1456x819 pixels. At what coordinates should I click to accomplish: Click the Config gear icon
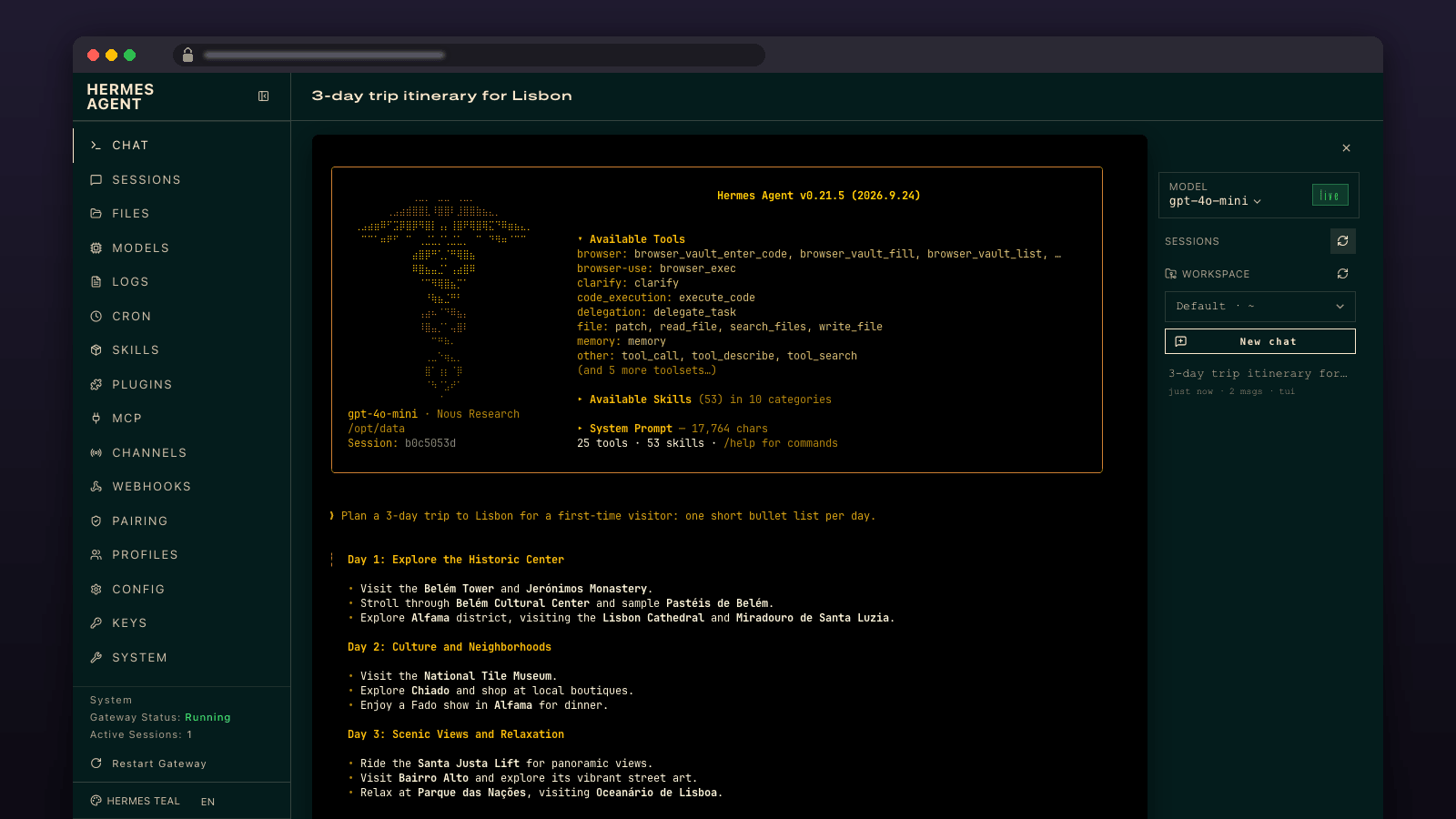tap(96, 590)
